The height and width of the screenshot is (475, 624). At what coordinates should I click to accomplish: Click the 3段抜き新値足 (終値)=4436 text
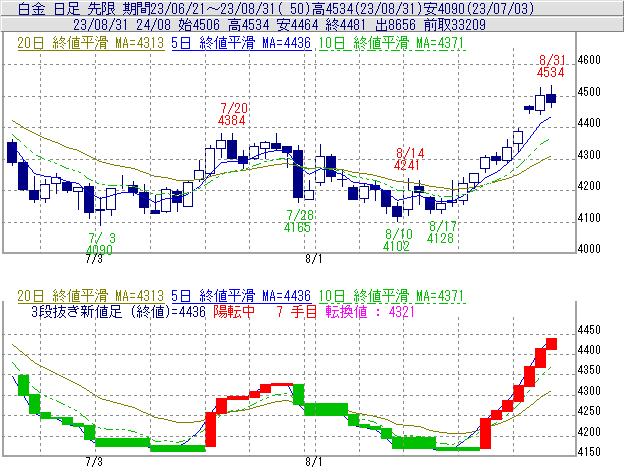tap(118, 311)
